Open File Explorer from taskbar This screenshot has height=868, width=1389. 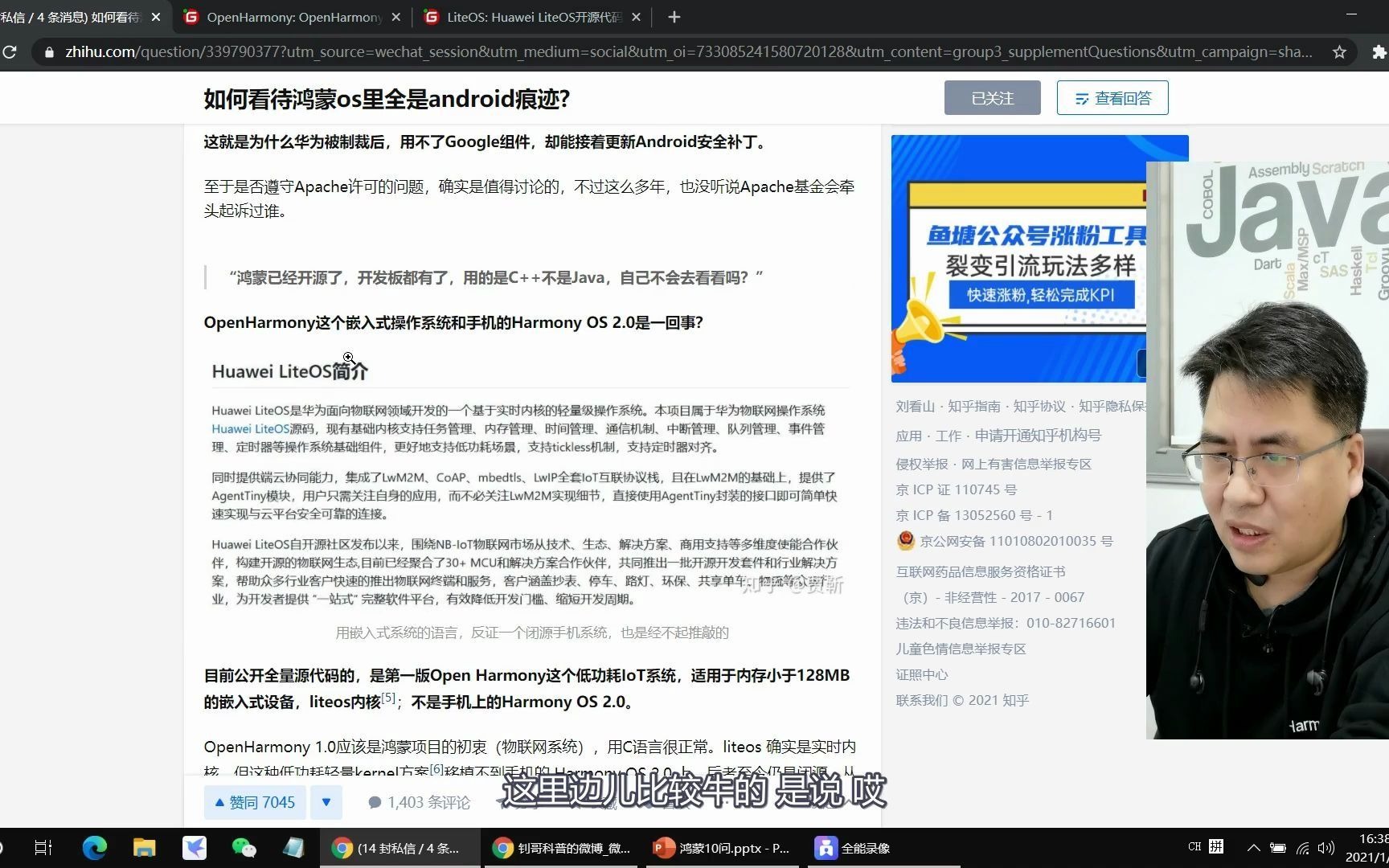[x=145, y=848]
